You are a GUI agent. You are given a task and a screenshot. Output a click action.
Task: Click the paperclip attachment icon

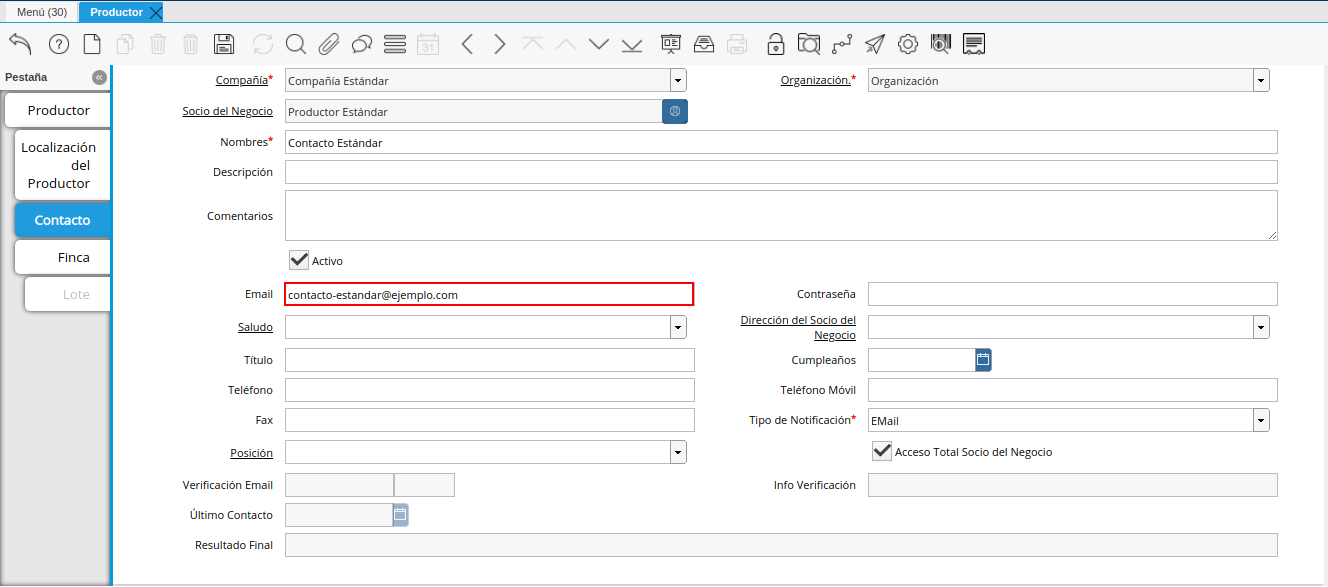tap(329, 44)
